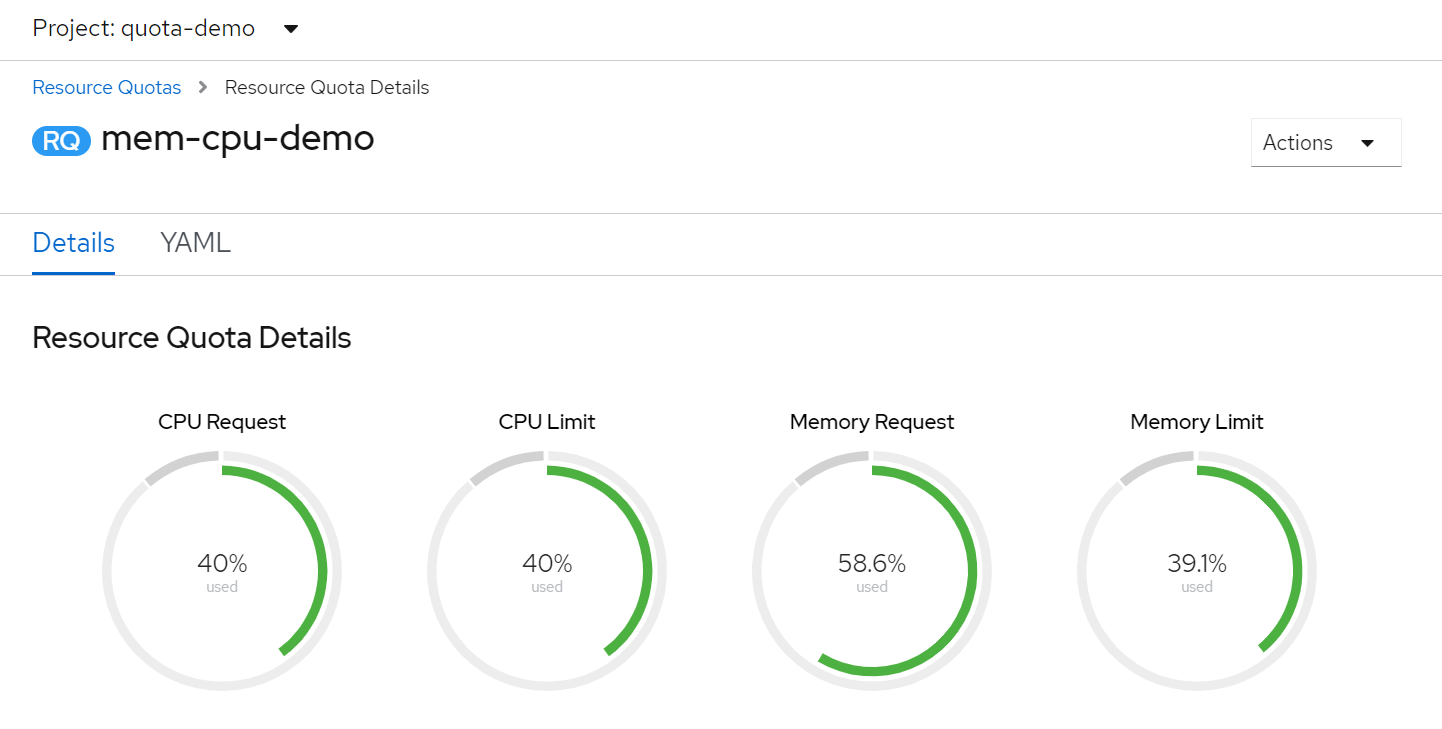
Task: Expand the project selector for mem-cpu-demo
Action: pos(165,29)
